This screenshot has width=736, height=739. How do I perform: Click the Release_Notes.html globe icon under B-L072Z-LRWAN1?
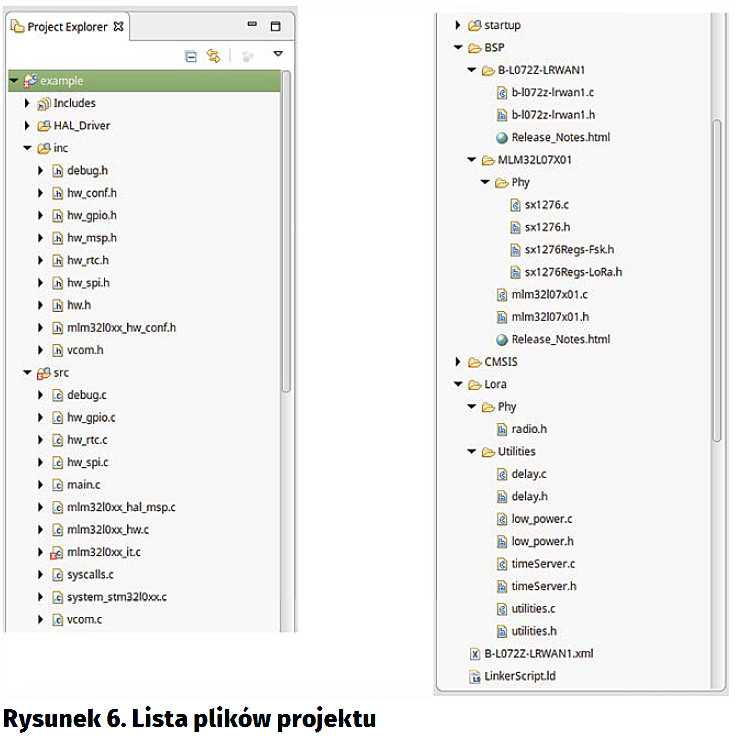[502, 137]
